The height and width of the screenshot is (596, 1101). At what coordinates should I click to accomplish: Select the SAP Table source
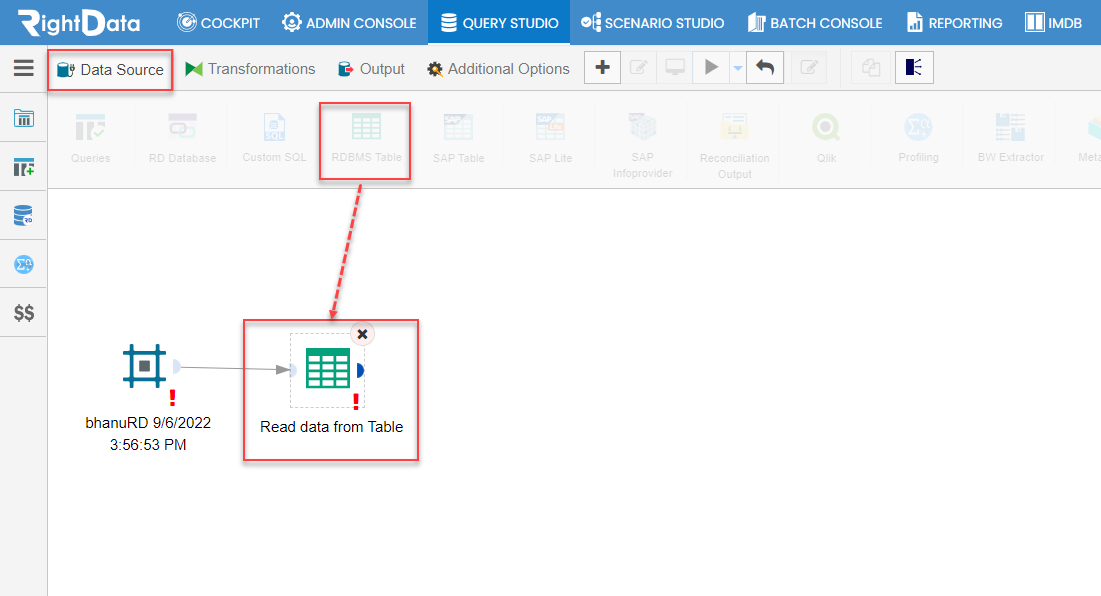pos(459,139)
